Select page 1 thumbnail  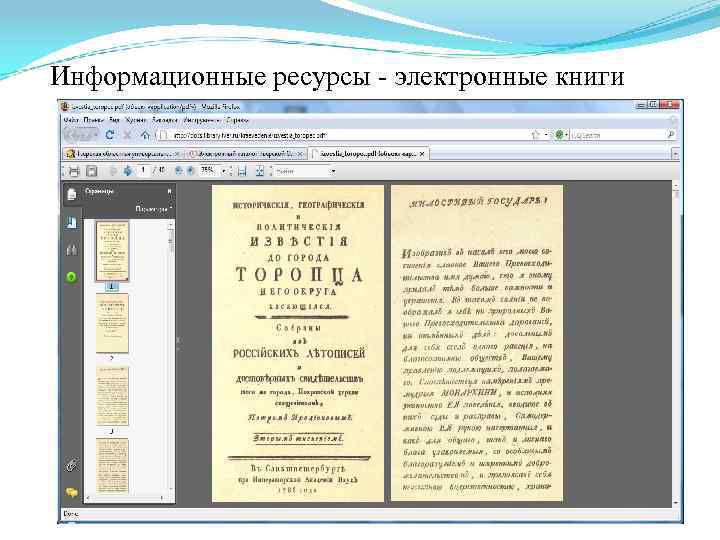112,251
